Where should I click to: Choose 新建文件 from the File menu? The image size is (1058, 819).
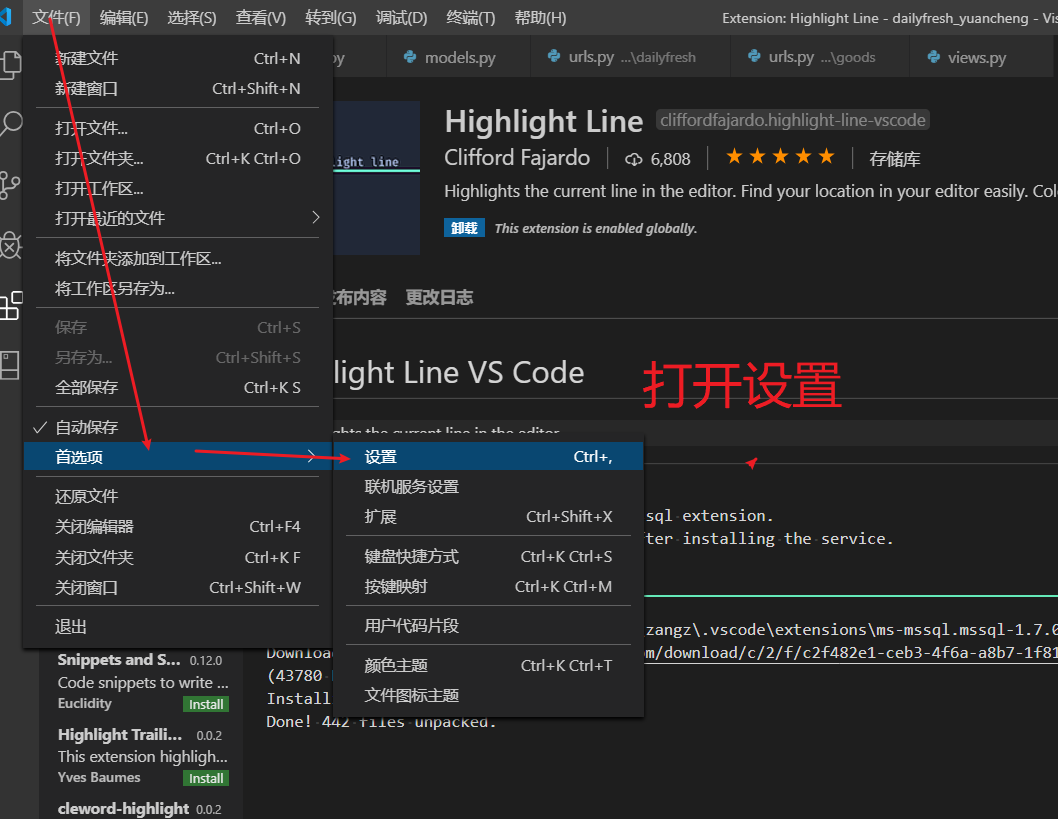point(178,59)
